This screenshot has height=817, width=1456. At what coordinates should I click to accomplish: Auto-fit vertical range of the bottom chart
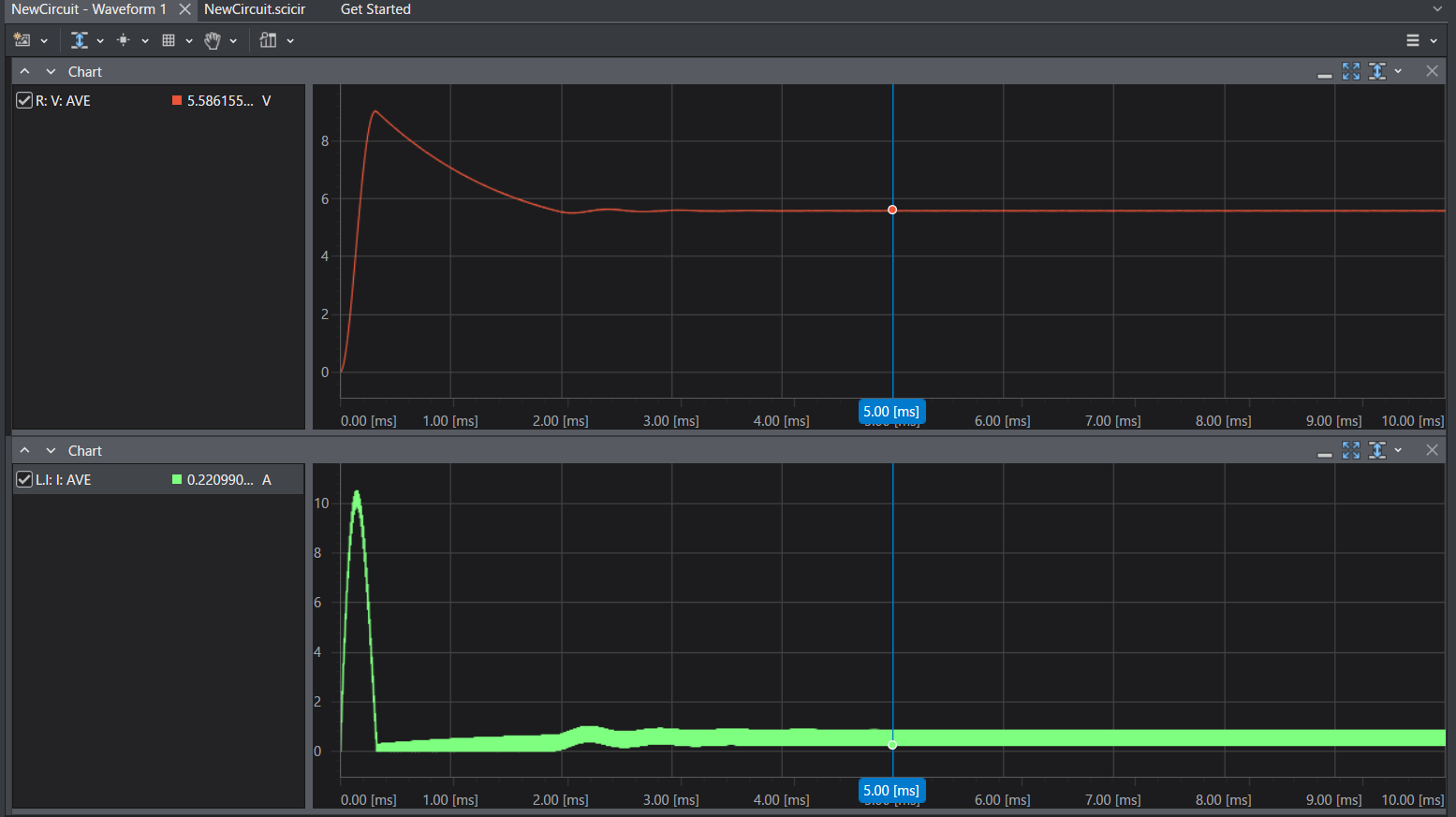point(1376,450)
